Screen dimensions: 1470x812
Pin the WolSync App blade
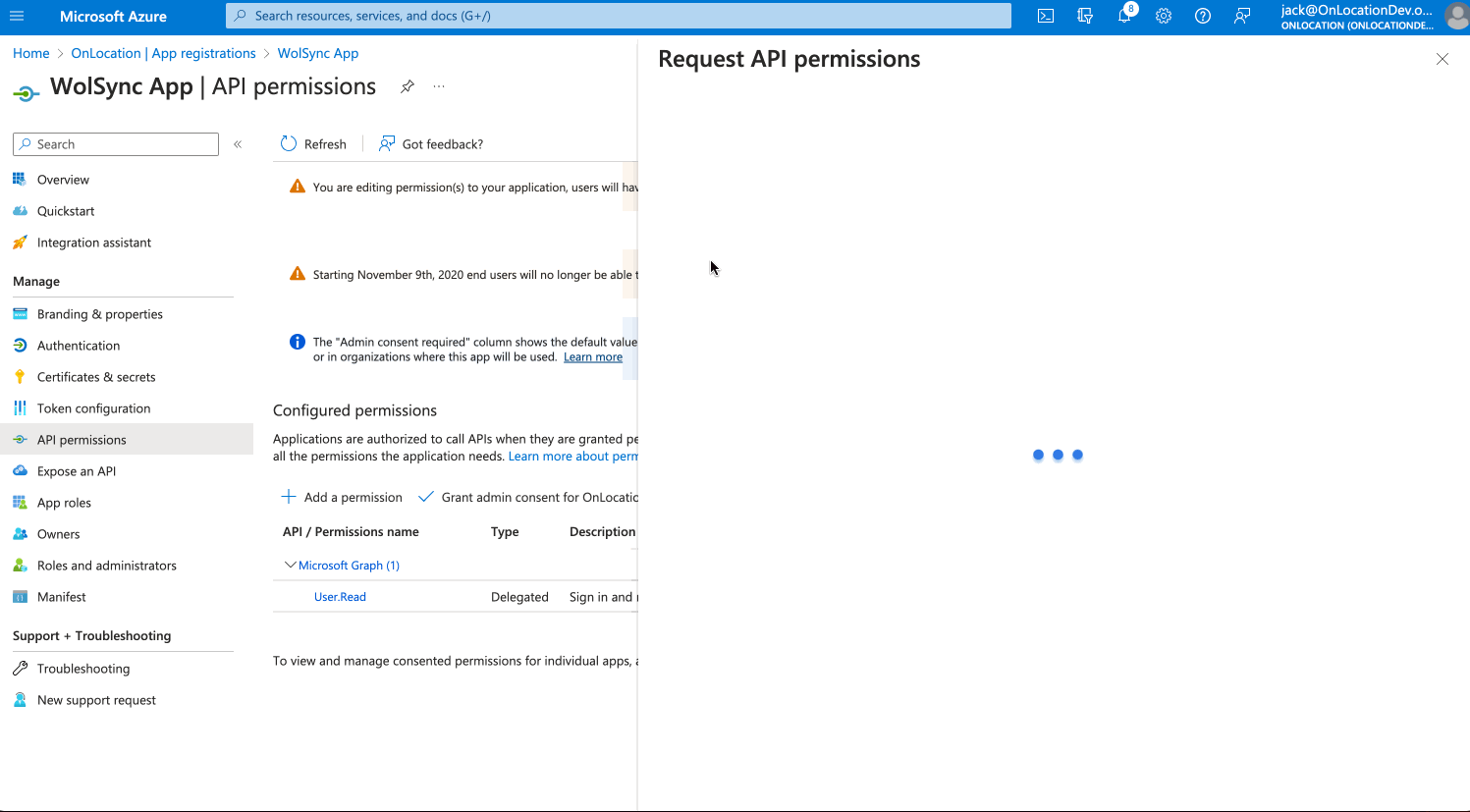[408, 86]
